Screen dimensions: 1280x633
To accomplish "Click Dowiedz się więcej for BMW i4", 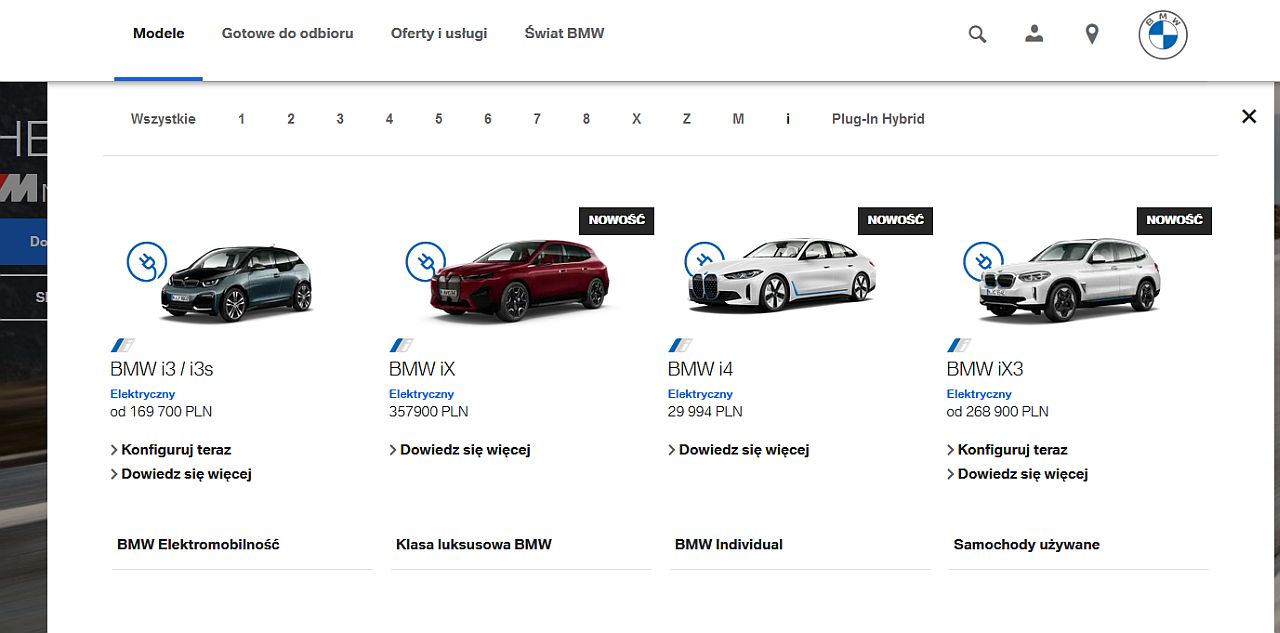I will (744, 450).
